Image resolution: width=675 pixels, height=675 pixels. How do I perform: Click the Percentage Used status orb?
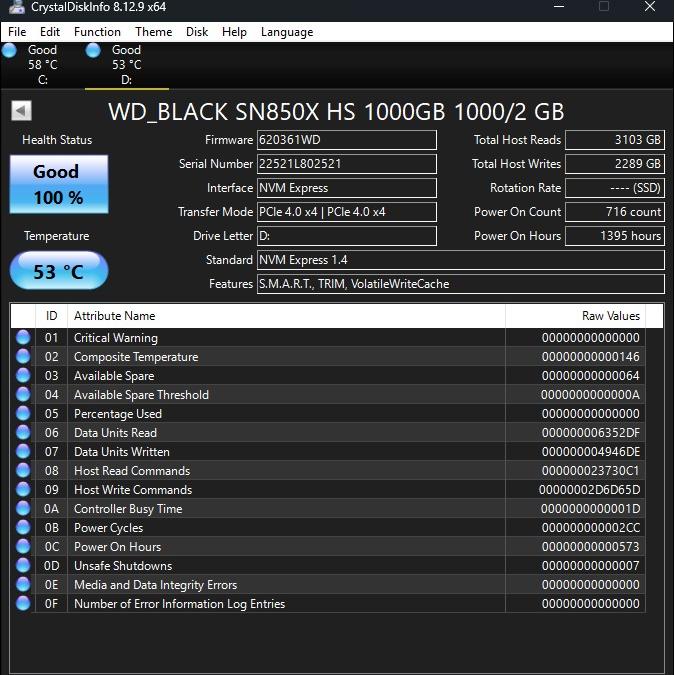23,414
